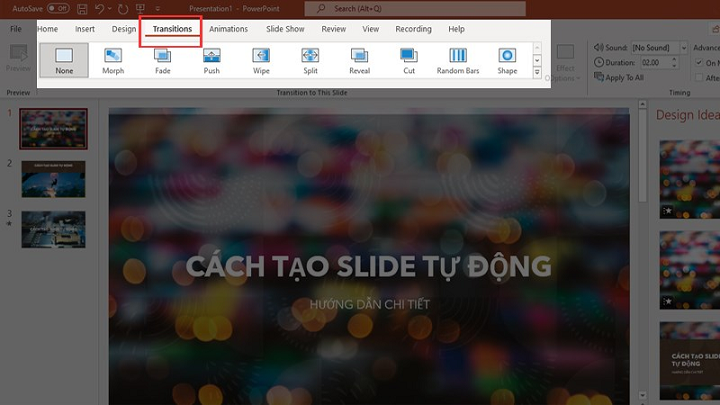Show previous row of transition gallery
The image size is (720, 405).
coord(537,48)
